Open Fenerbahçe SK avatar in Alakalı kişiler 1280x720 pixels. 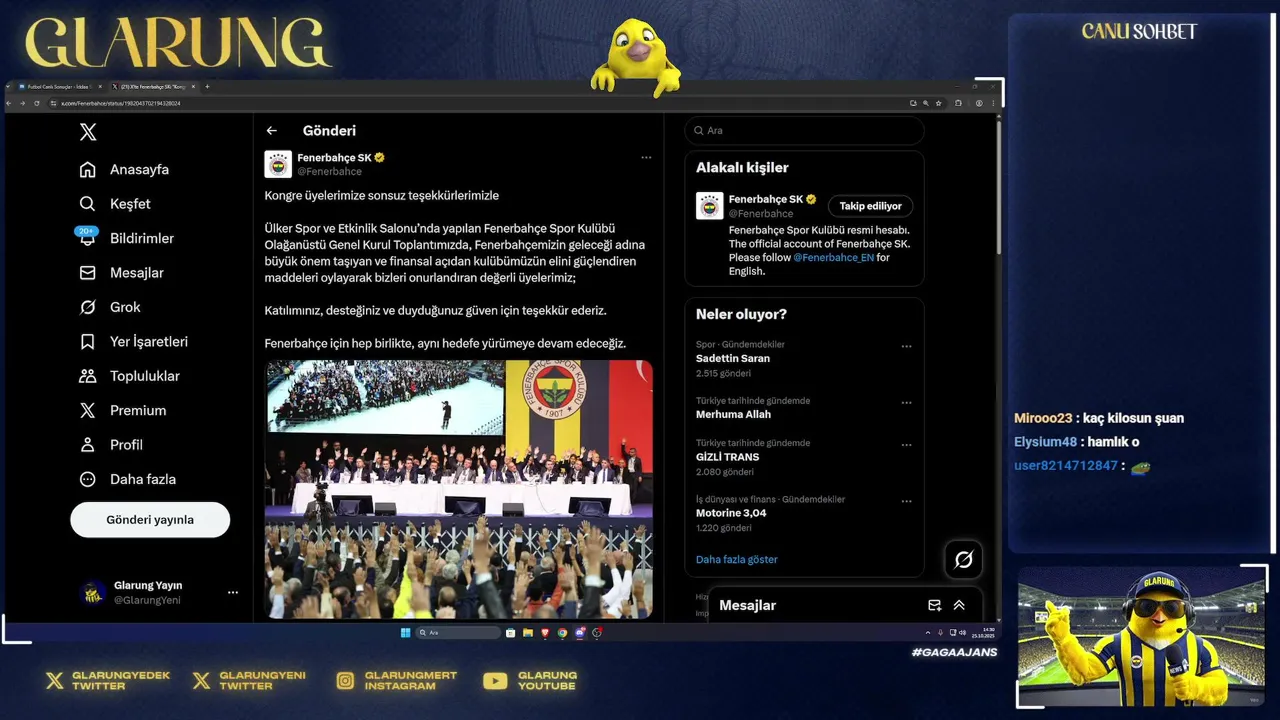[x=710, y=206]
